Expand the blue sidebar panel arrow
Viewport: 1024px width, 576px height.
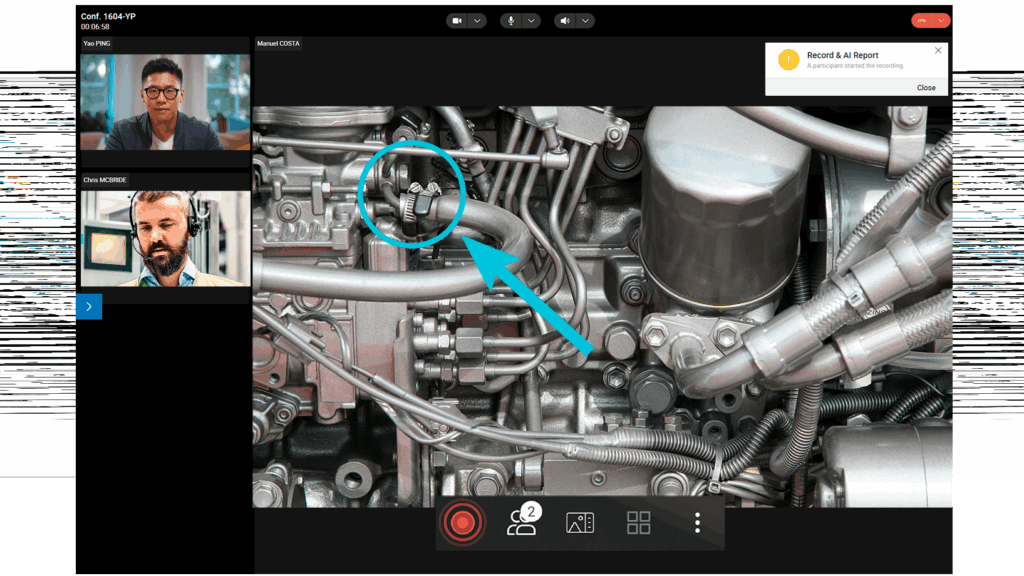88,307
